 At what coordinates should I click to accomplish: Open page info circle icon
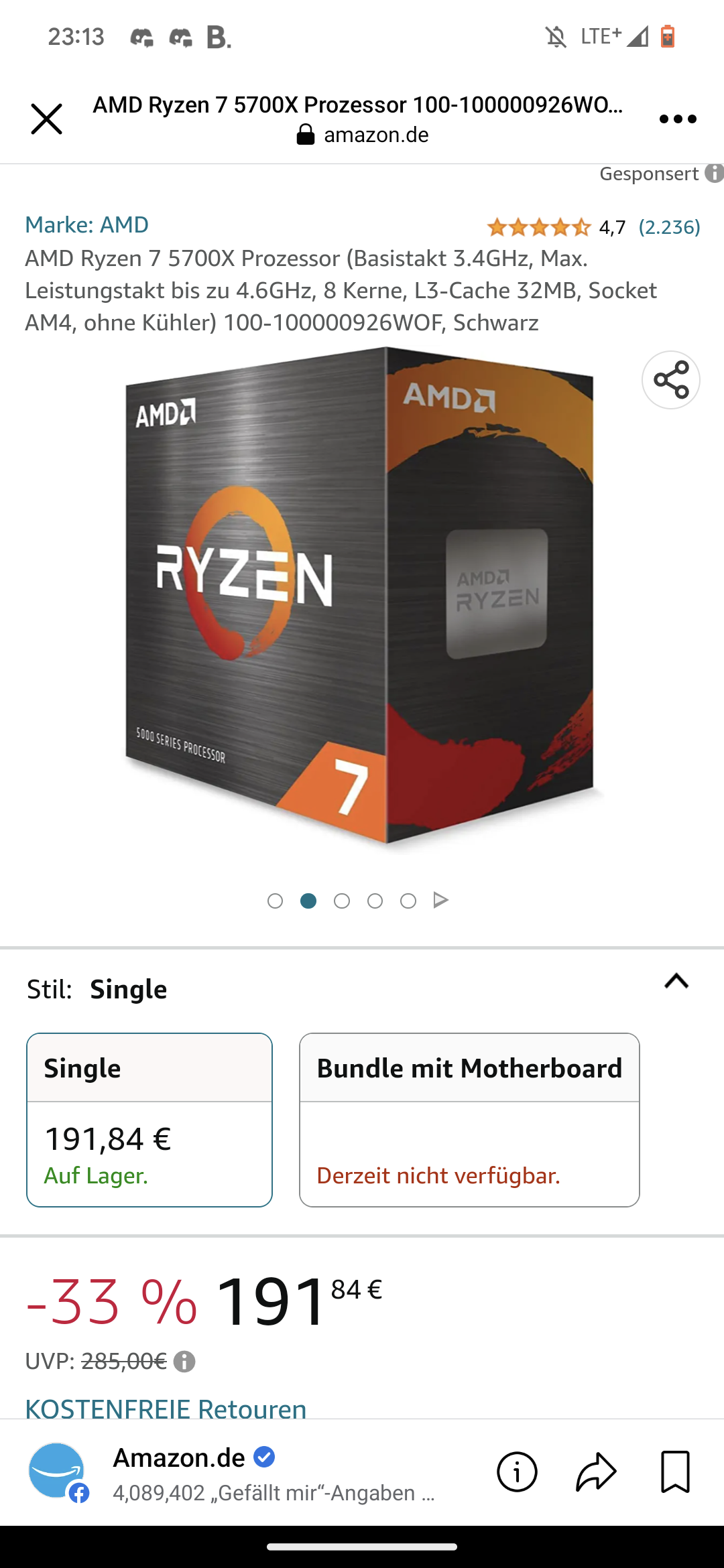pyautogui.click(x=517, y=1472)
